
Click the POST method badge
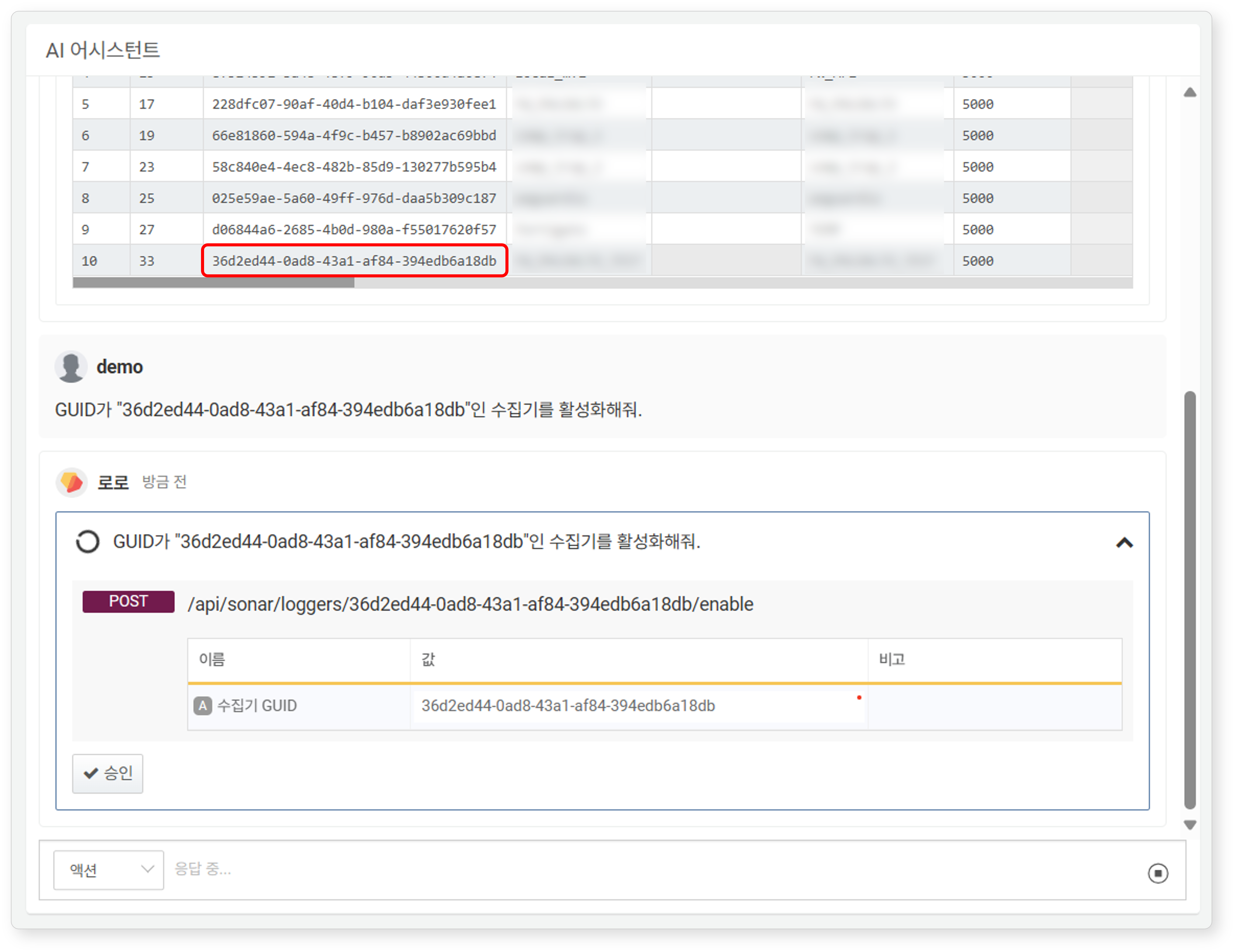[x=128, y=601]
